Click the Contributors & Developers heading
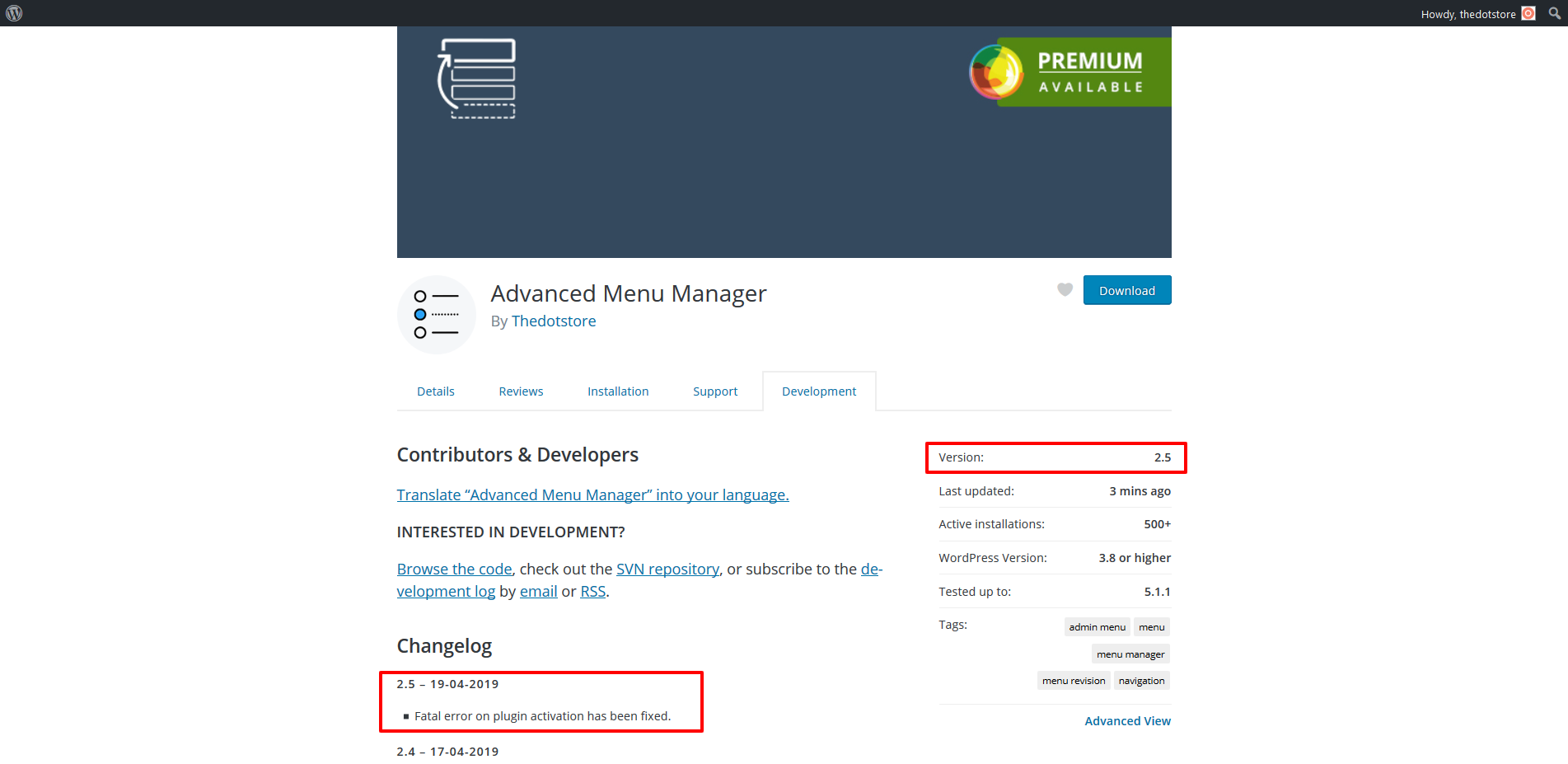1568x764 pixels. tap(517, 455)
